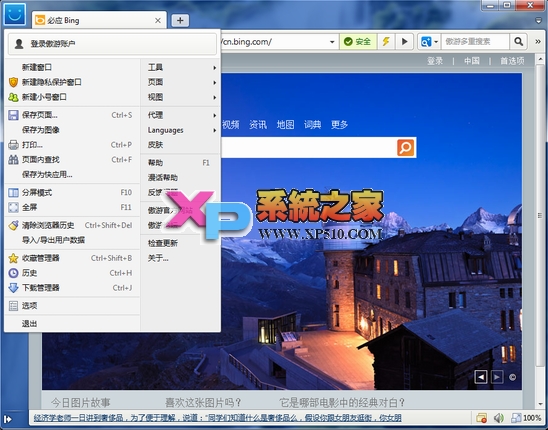Click the lightning bolt speed mode icon
This screenshot has width=548, height=430.
[386, 42]
